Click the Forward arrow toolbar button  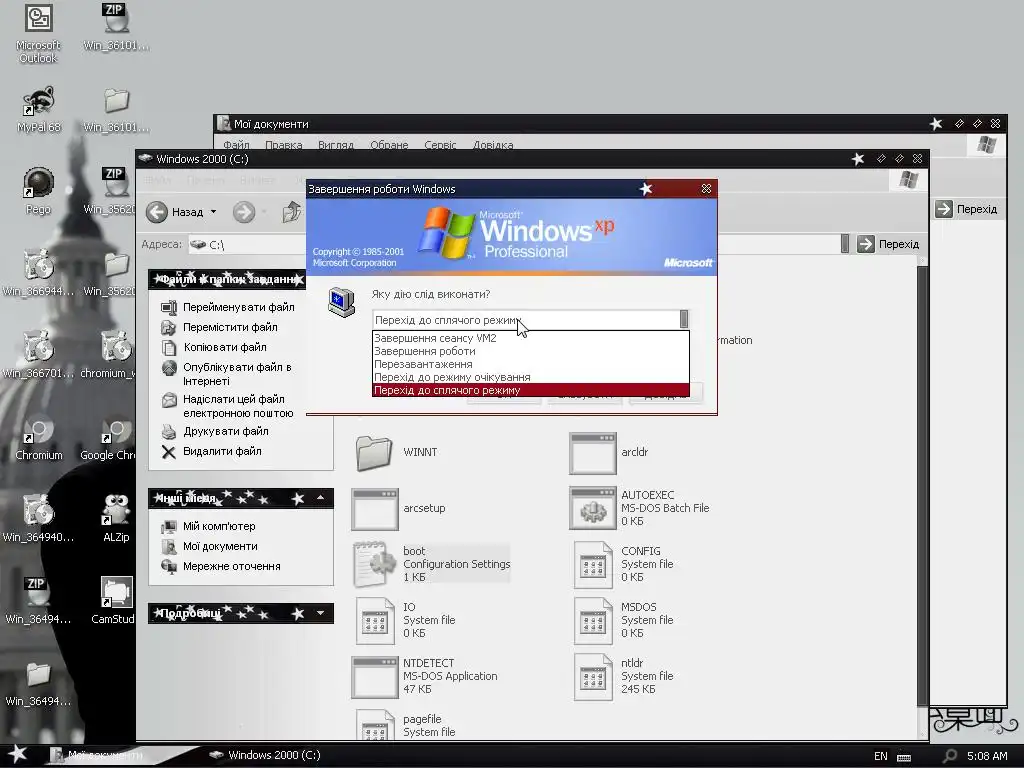244,212
